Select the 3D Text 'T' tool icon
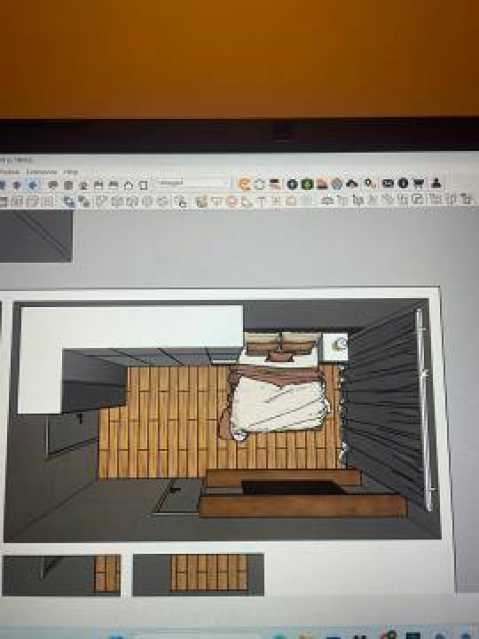Viewport: 479px width, 639px height. pos(262,201)
